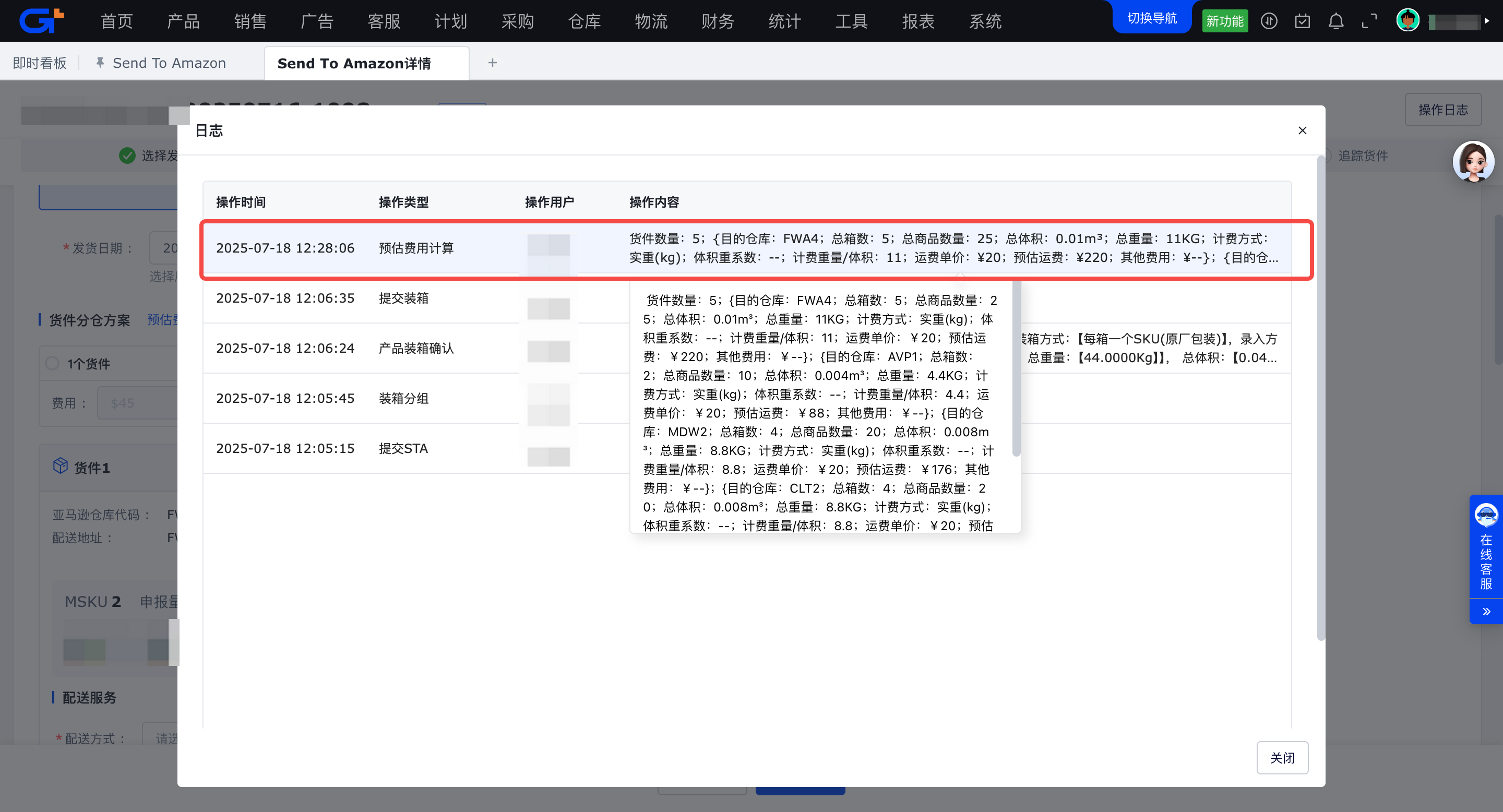
Task: Click the 产品装箱确认 operation type
Action: pos(416,348)
